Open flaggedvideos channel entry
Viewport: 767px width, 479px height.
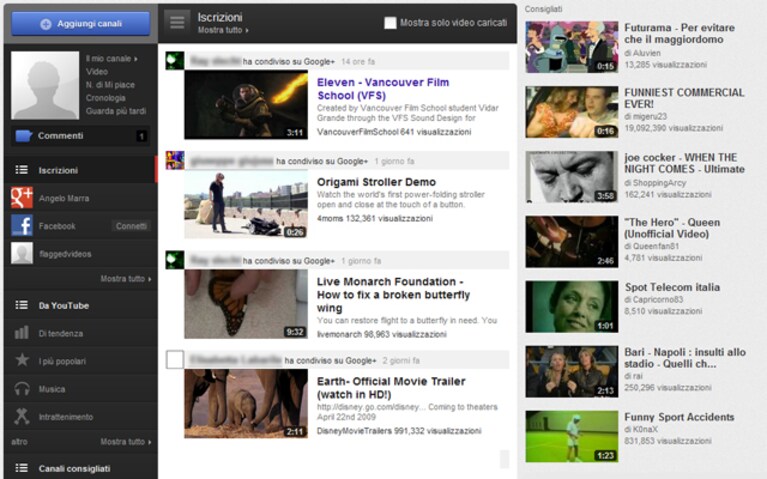65,254
